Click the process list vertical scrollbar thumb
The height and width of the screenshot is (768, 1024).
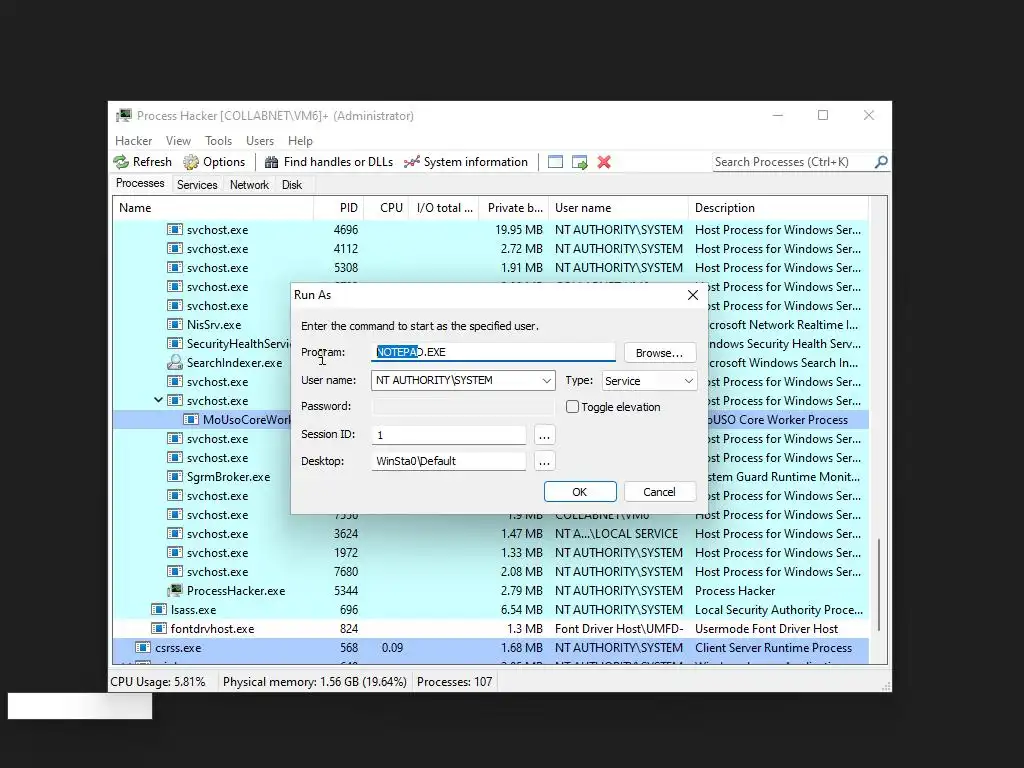click(x=880, y=584)
